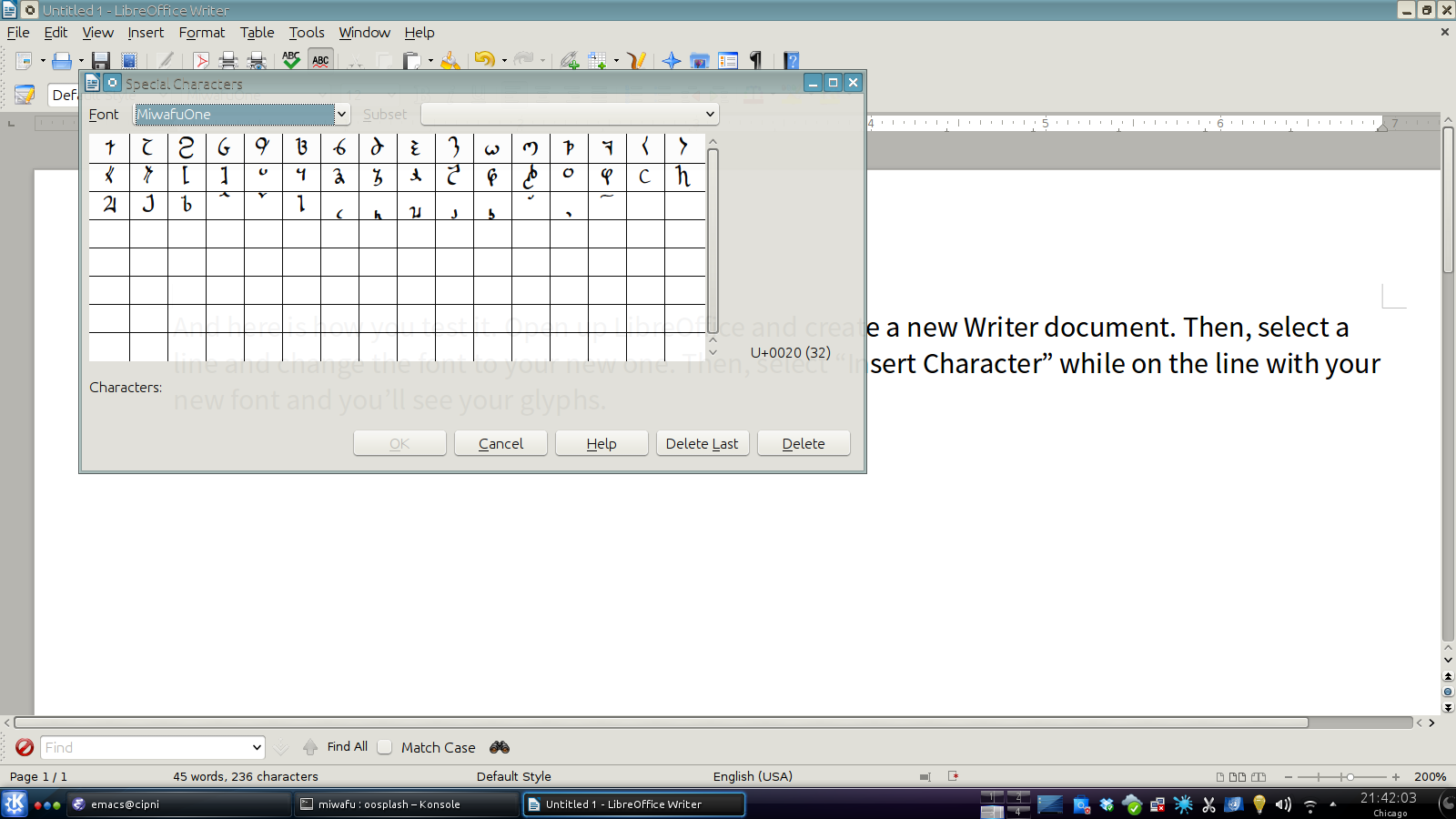Click the Clone Formatting paintbrush icon
The width and height of the screenshot is (1456, 819).
pyautogui.click(x=450, y=61)
